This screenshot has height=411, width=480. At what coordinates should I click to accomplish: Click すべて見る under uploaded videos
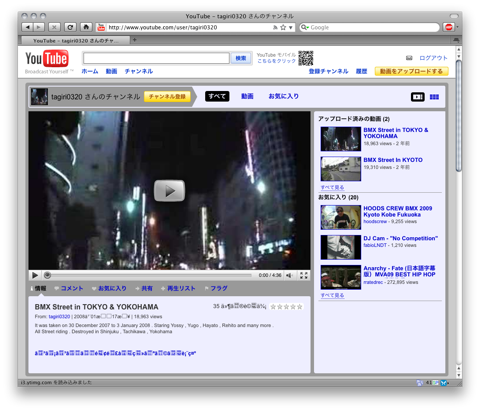332,187
